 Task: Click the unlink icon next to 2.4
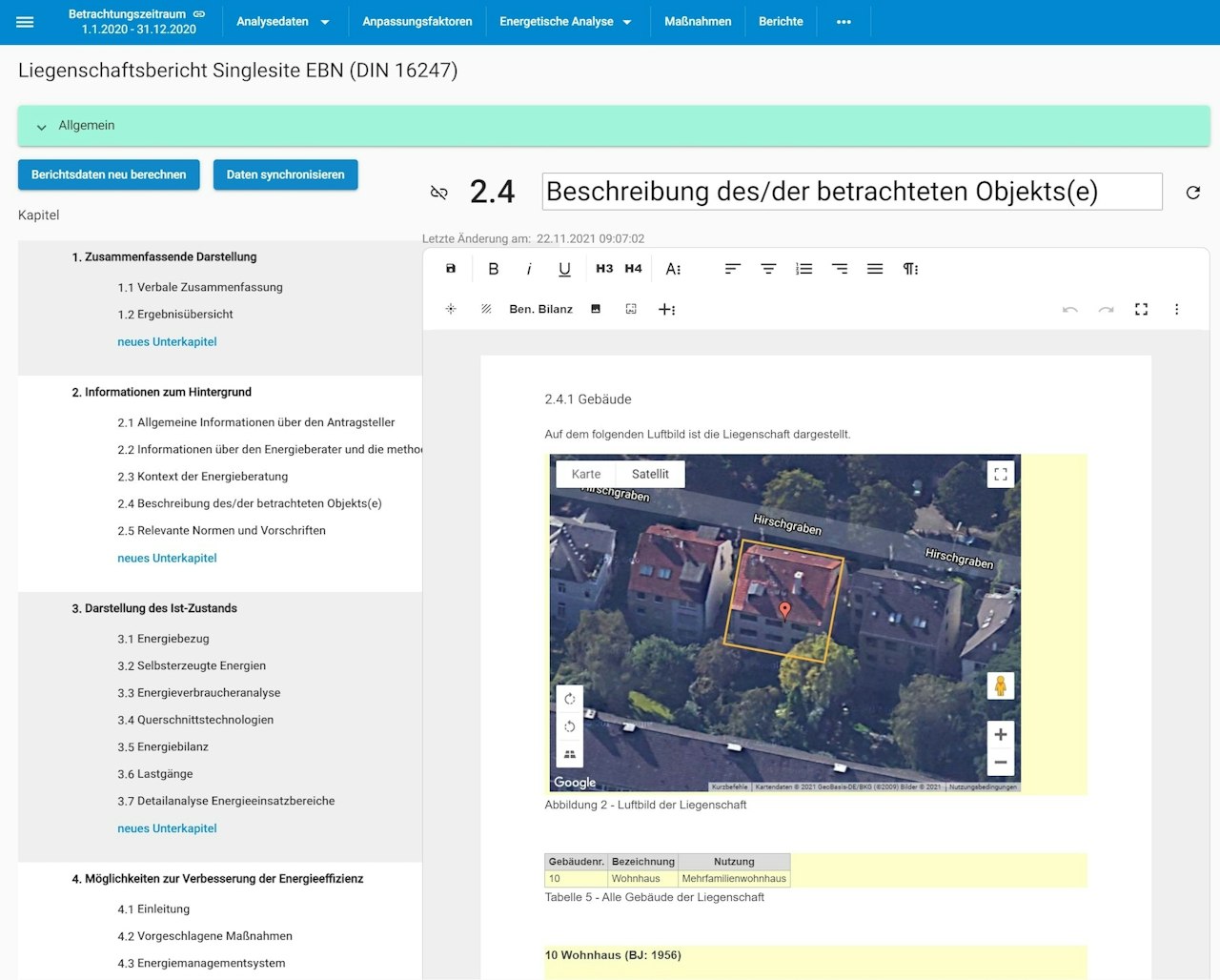point(438,193)
